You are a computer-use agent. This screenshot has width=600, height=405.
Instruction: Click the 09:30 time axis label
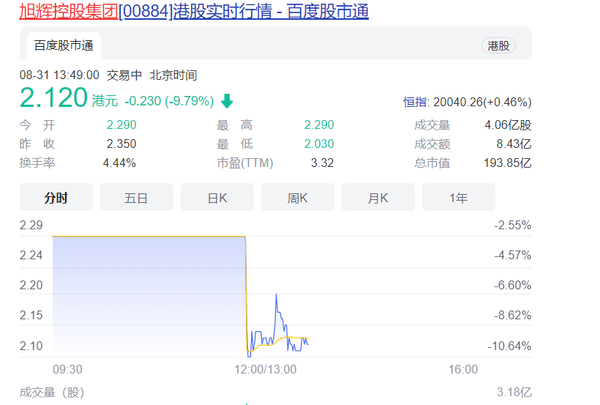[67, 369]
